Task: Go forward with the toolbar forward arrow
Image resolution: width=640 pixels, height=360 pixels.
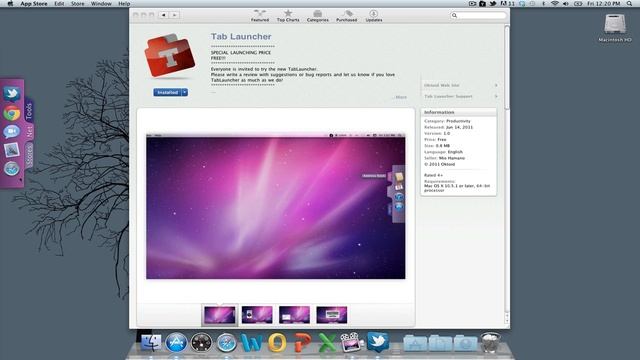Action: click(x=174, y=15)
